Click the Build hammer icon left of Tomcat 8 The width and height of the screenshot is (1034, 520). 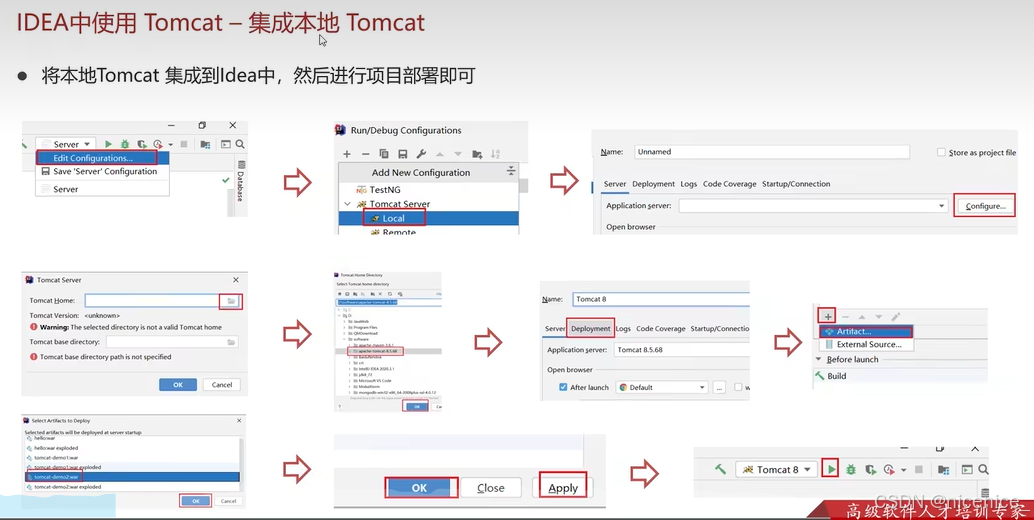(x=720, y=469)
